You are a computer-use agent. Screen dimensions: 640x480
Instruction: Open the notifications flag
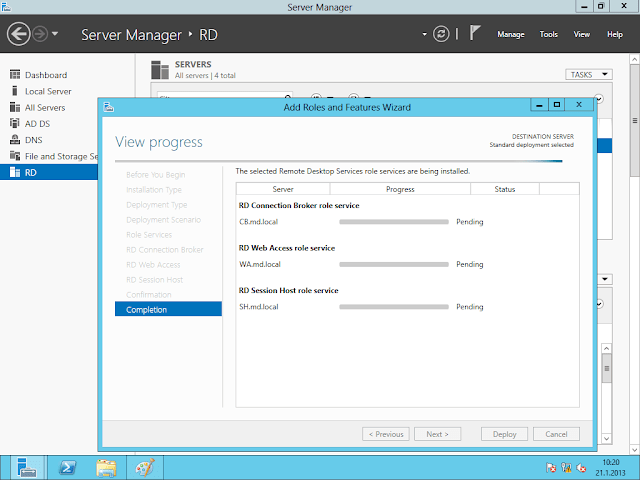(x=475, y=33)
